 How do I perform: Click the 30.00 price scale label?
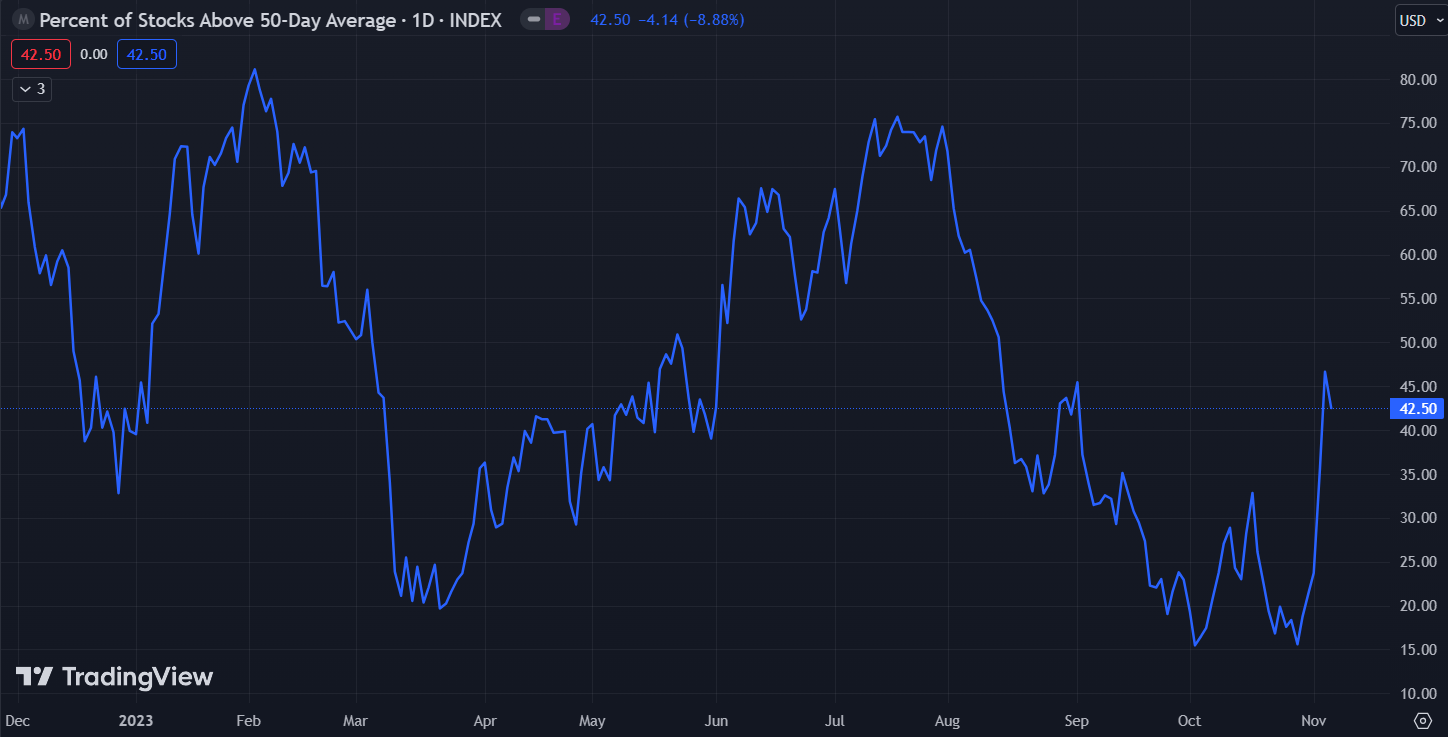[1417, 518]
